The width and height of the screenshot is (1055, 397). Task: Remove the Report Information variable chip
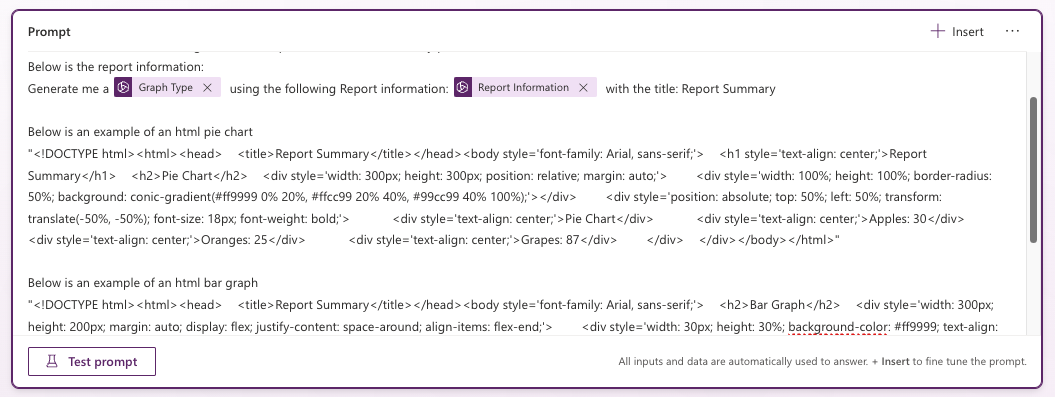pos(583,87)
